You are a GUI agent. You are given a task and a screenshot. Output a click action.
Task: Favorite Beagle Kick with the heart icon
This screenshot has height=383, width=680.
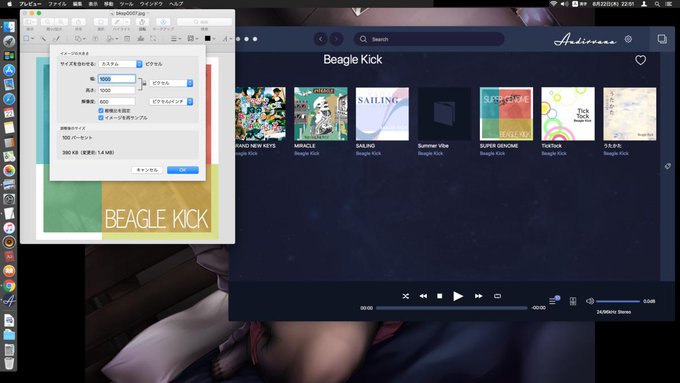point(641,60)
